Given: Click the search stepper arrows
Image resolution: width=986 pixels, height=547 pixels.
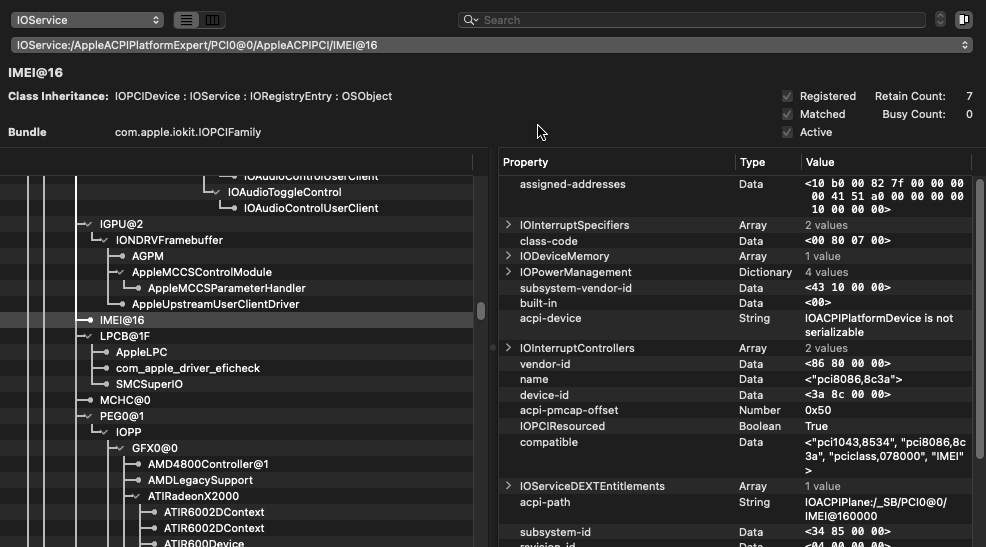Looking at the screenshot, I should pos(940,19).
